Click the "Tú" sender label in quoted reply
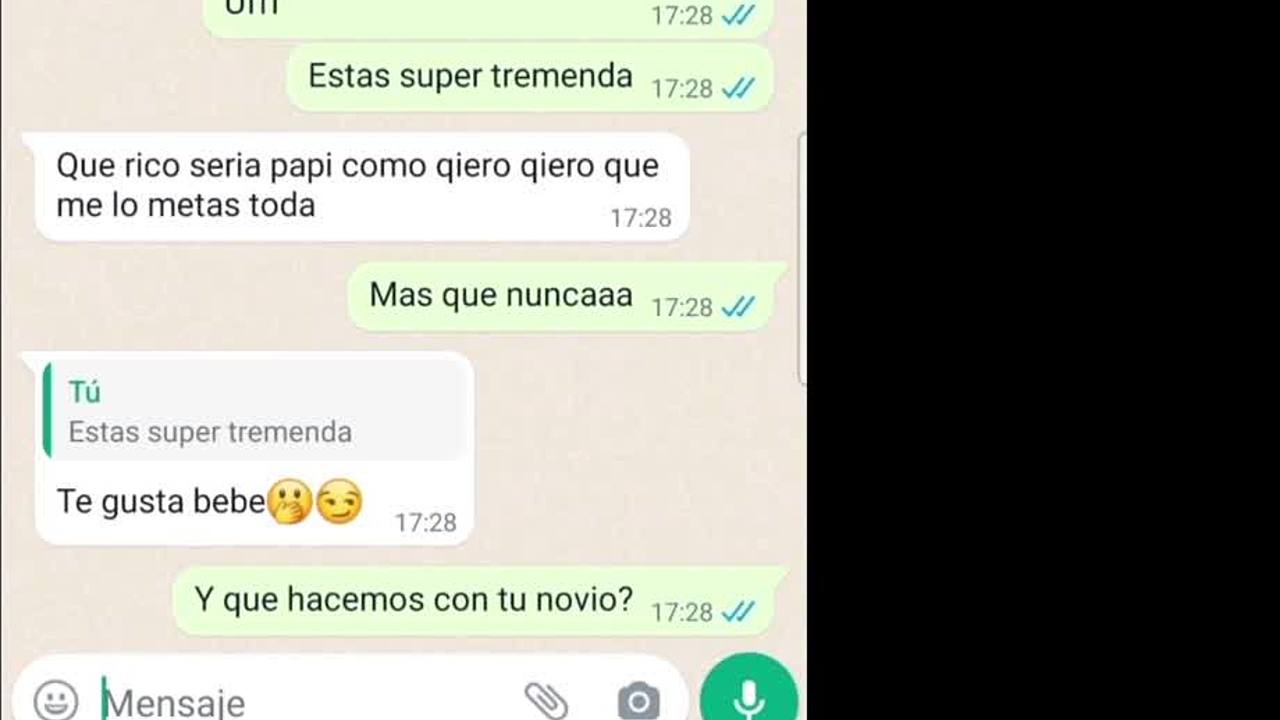This screenshot has width=1280, height=720. (x=85, y=392)
